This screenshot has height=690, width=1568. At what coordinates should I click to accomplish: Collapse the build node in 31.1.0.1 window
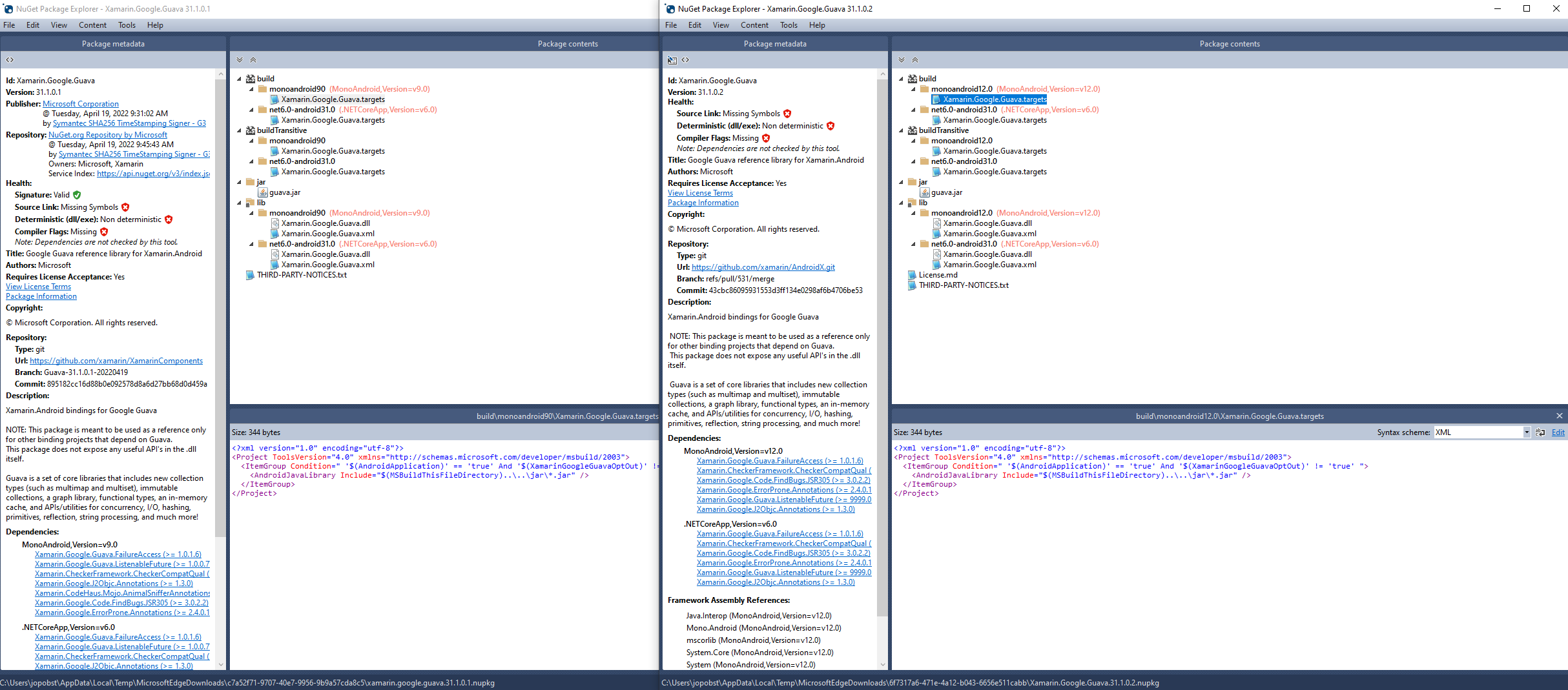tap(239, 79)
